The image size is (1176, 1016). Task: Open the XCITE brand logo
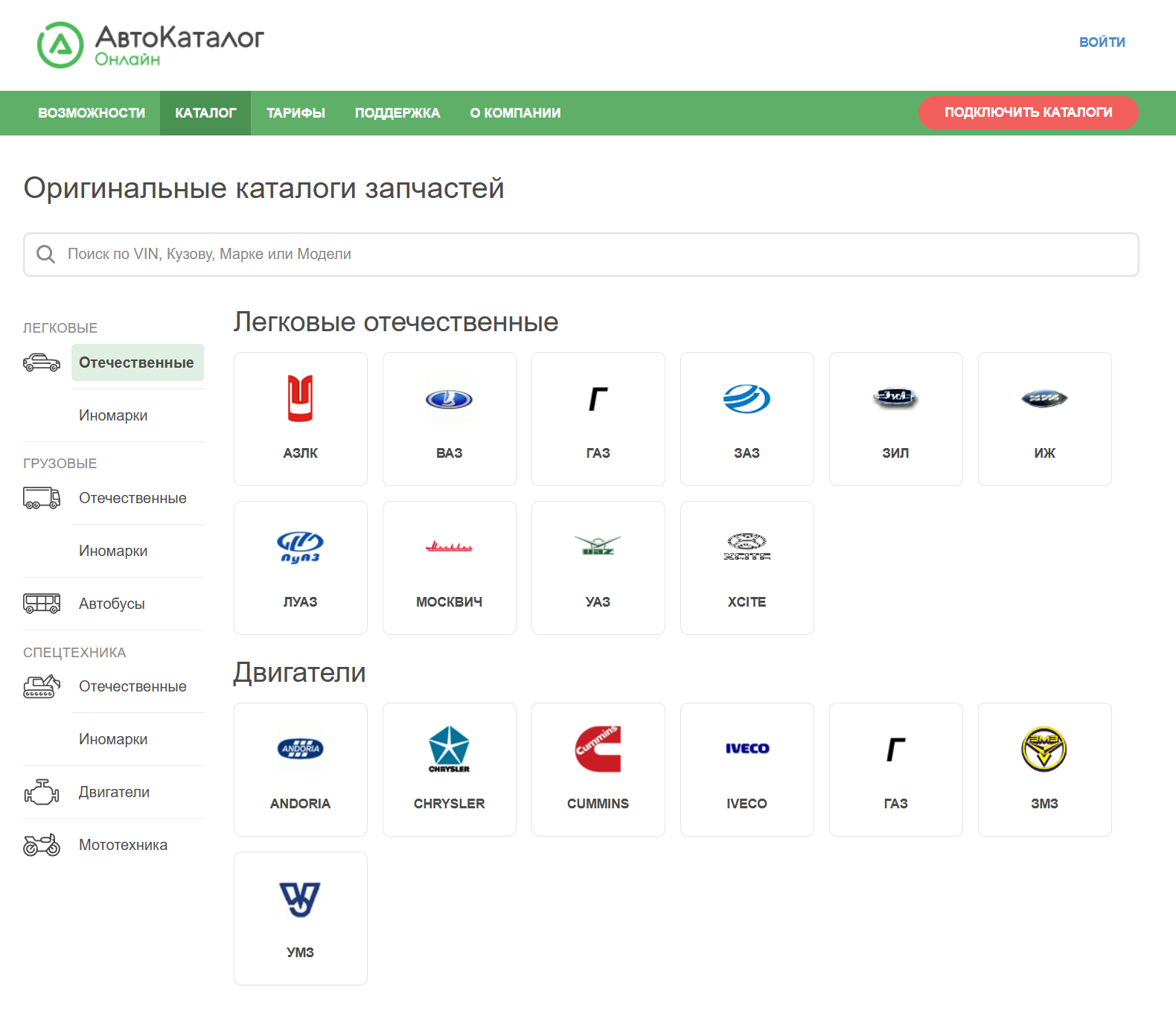coord(747,546)
